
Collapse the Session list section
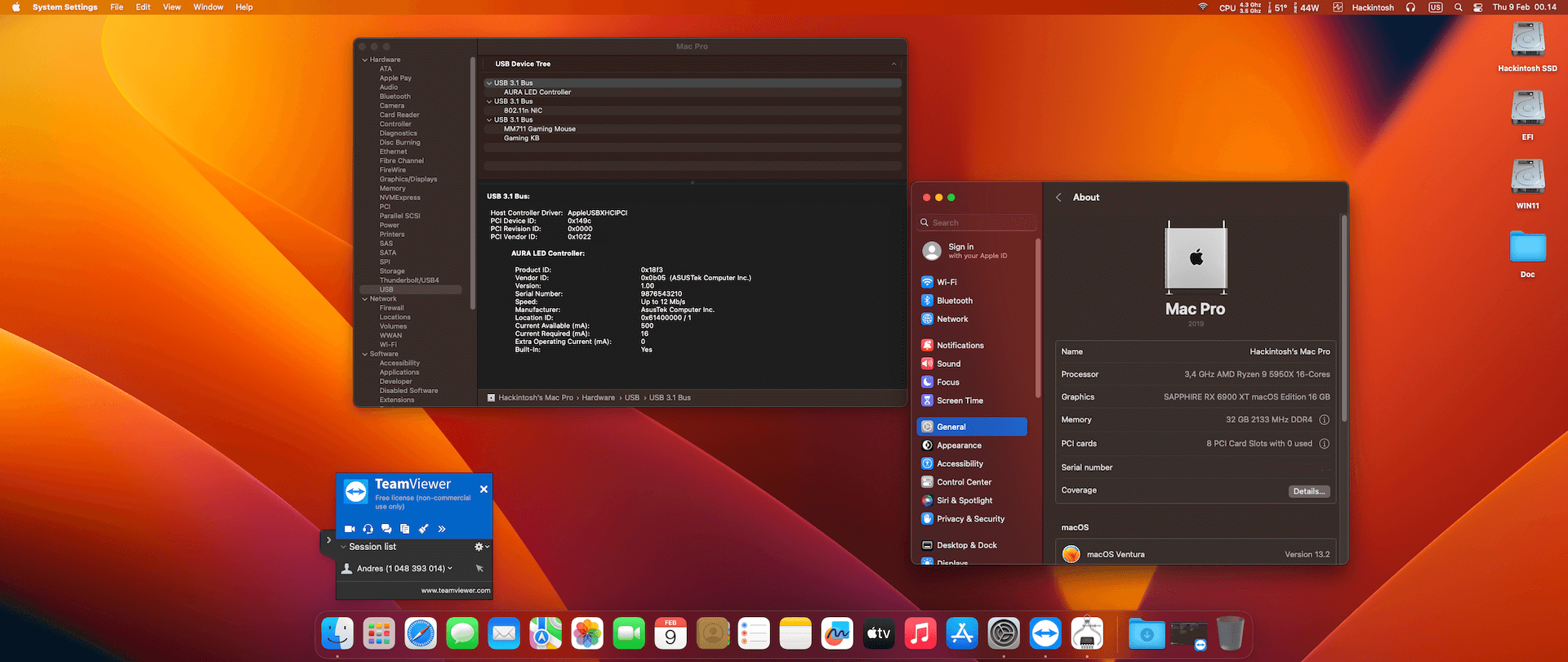coord(343,547)
